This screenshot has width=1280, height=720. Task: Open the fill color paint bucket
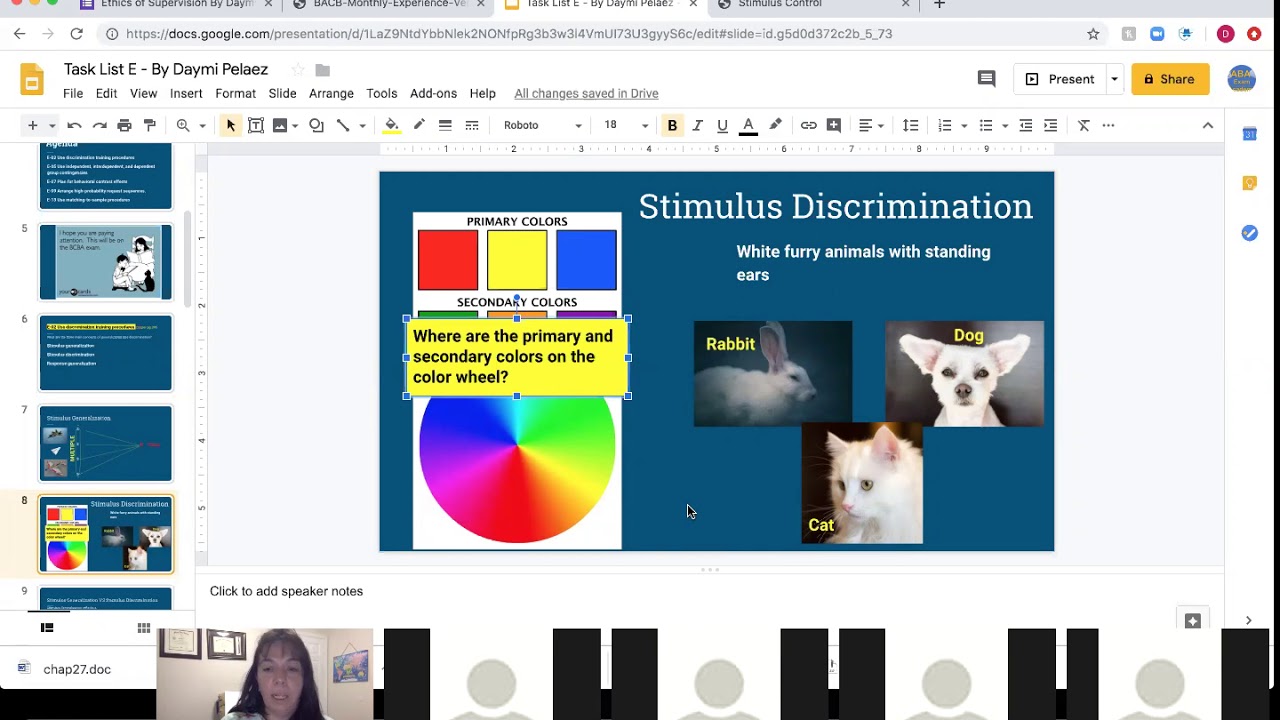(x=392, y=125)
